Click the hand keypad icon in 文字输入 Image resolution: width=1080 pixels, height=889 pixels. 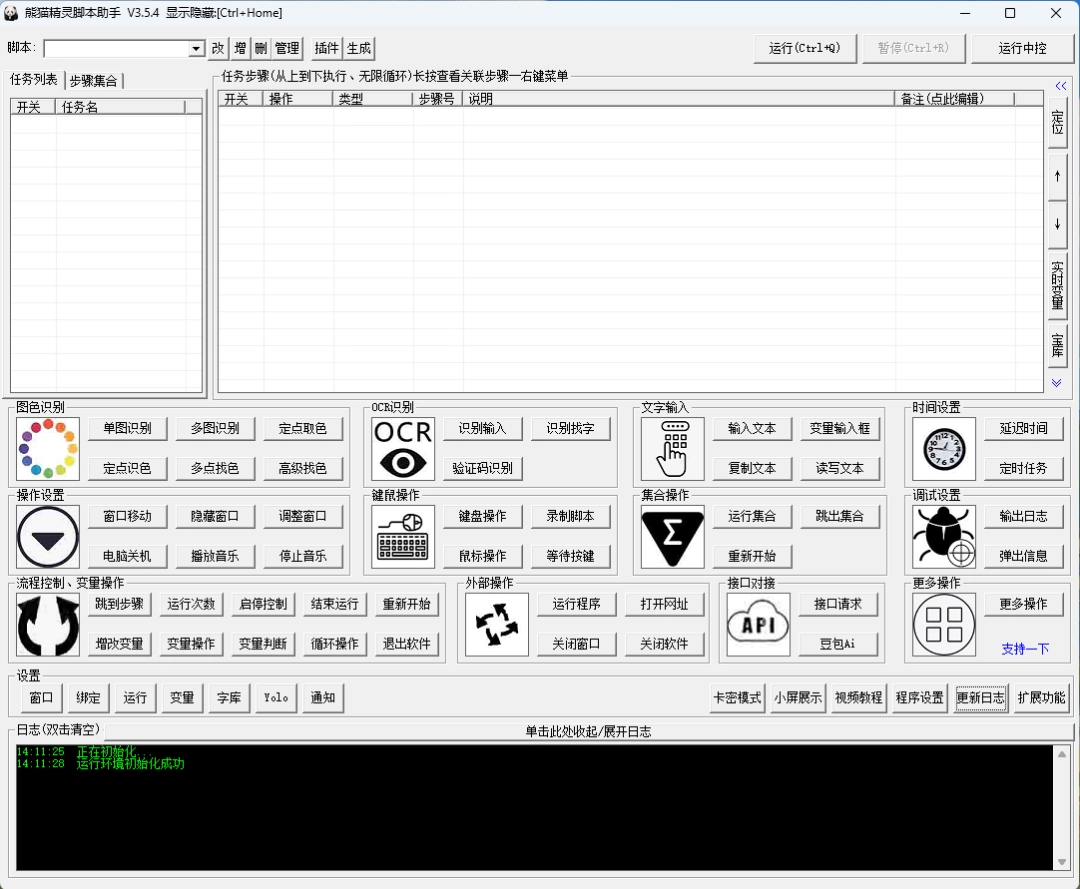point(671,448)
